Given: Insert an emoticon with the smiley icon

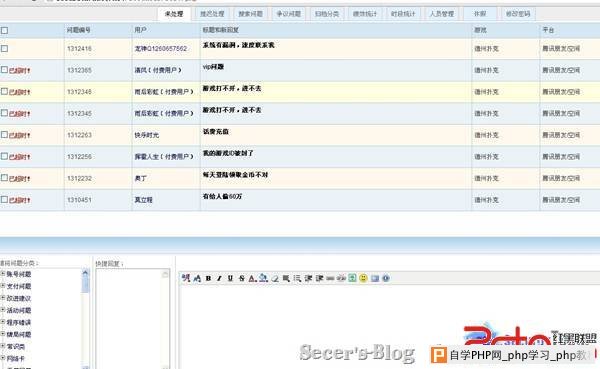Looking at the screenshot, I should point(363,278).
